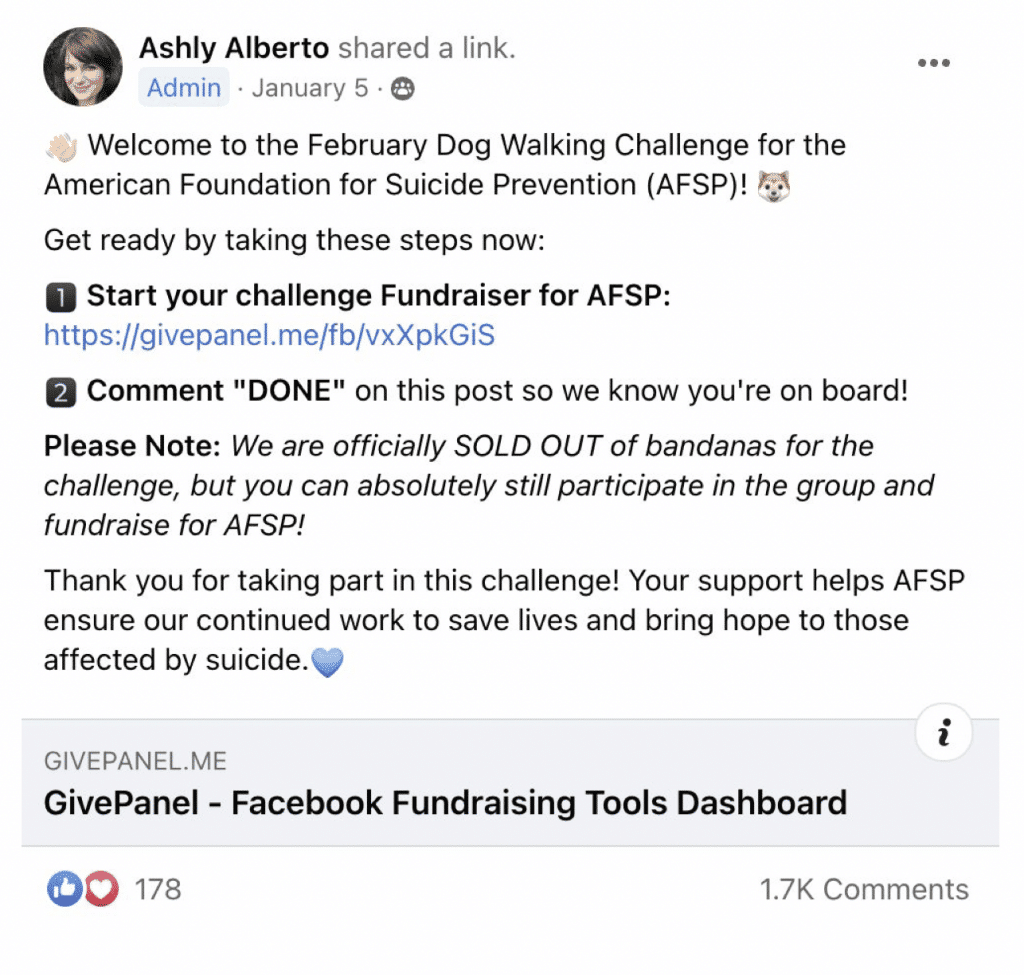Open the three-dot post options menu

[x=933, y=63]
